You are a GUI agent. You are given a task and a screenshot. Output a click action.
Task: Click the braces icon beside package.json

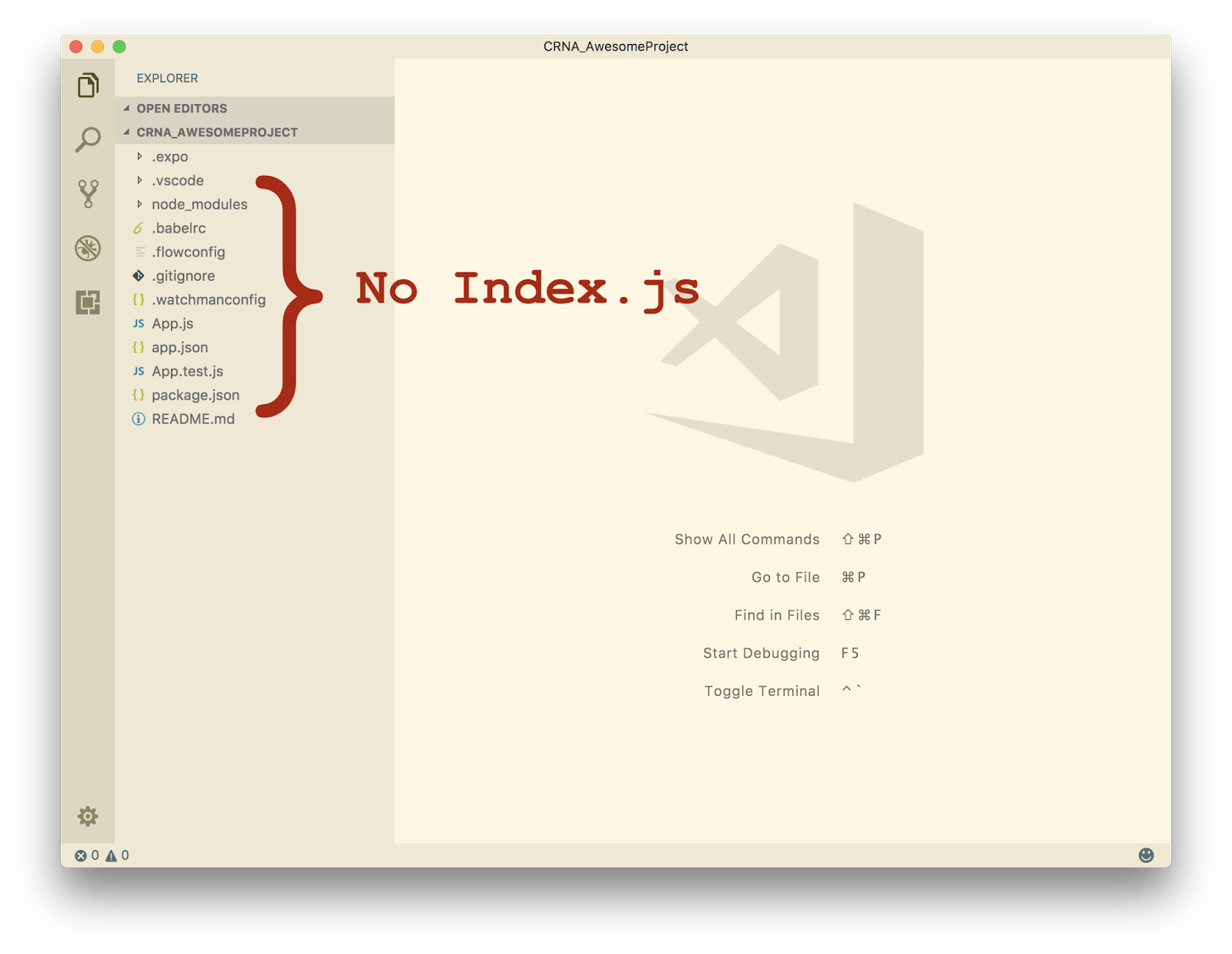pos(139,395)
